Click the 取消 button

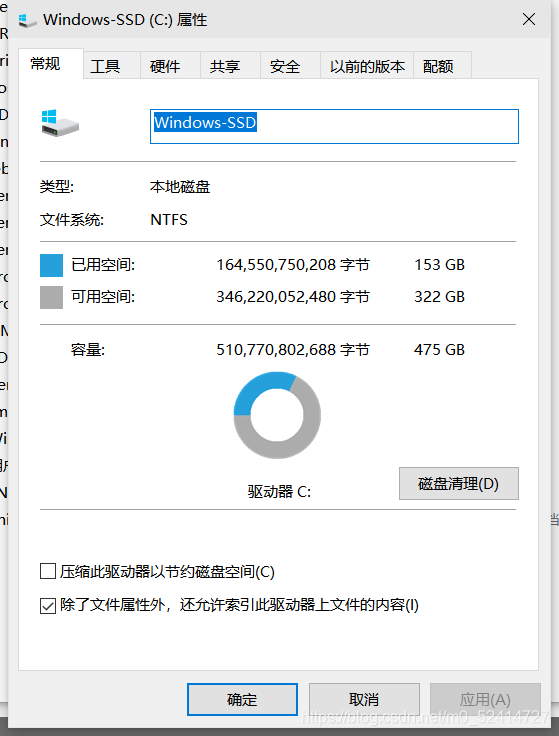(x=364, y=699)
